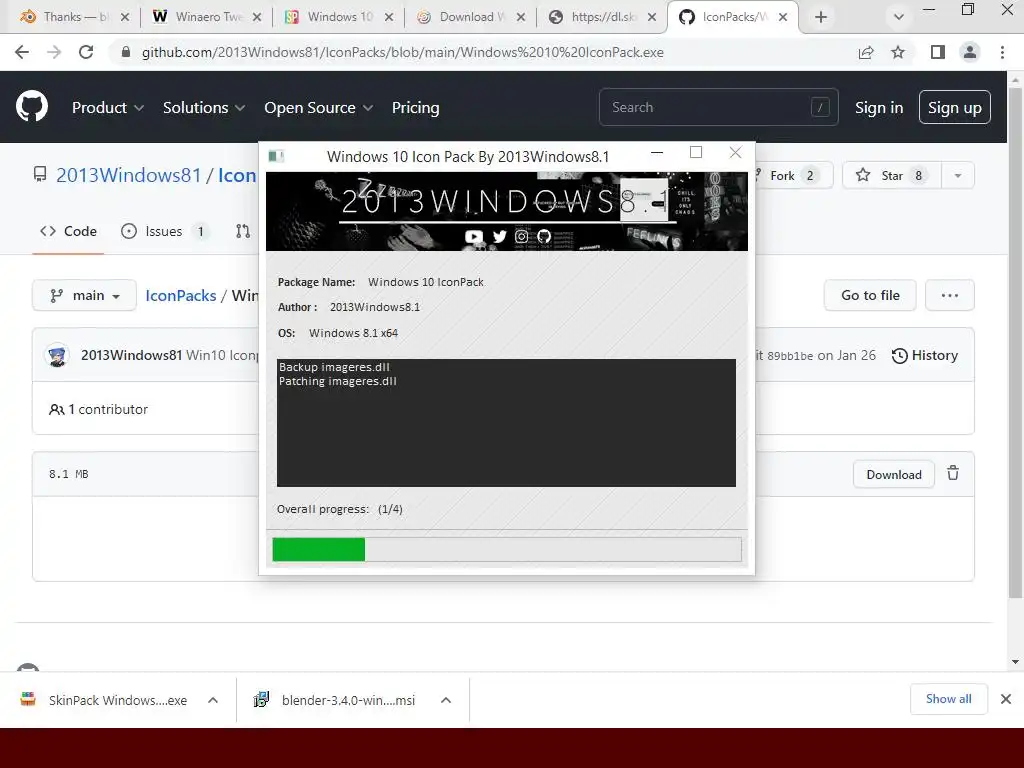Go back with browser back arrow
1024x768 pixels.
[22, 52]
